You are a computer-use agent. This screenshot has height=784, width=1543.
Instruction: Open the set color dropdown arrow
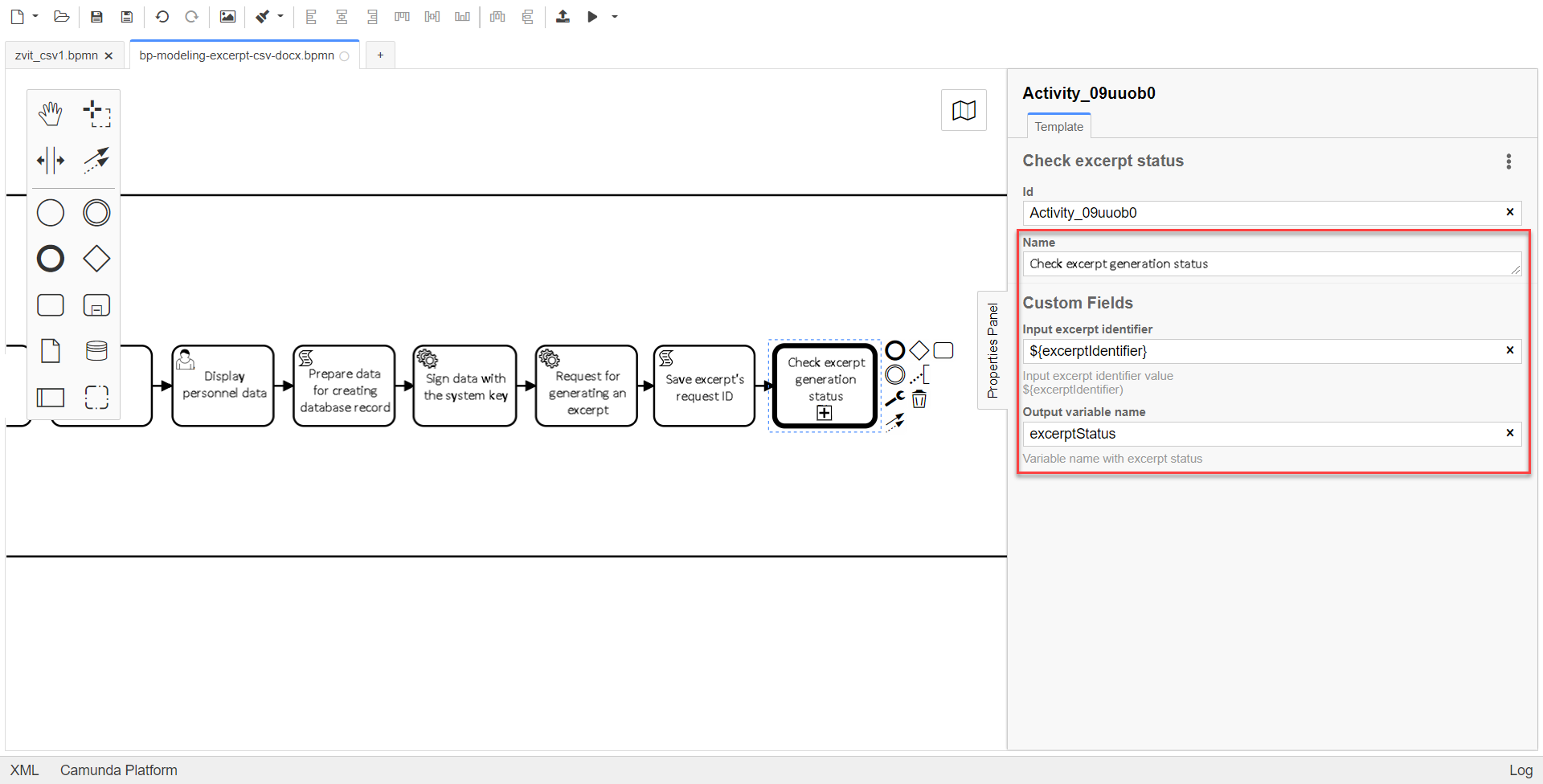click(280, 16)
